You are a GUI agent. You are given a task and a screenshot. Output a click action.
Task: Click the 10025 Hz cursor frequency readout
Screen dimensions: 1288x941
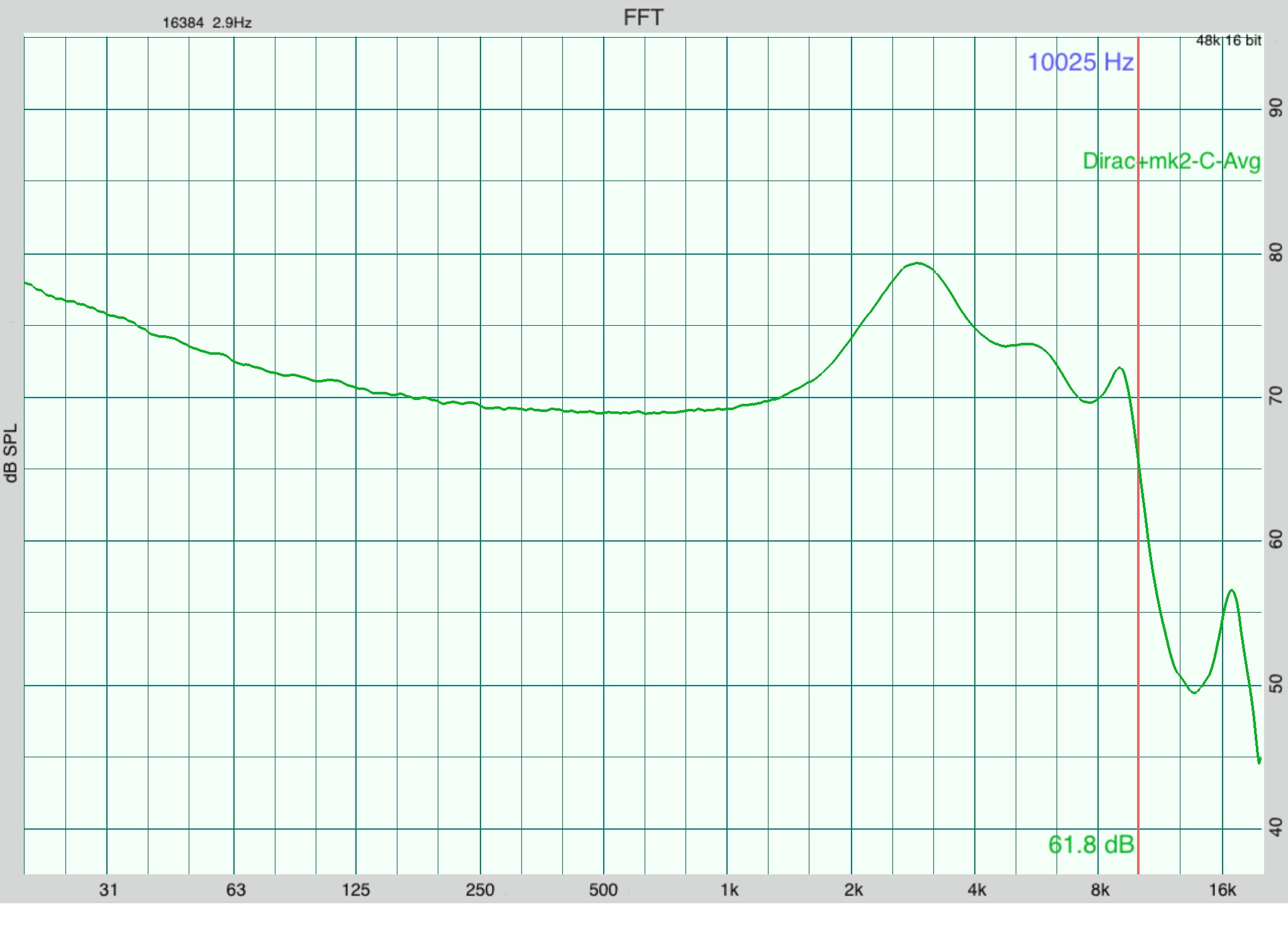coord(1080,62)
